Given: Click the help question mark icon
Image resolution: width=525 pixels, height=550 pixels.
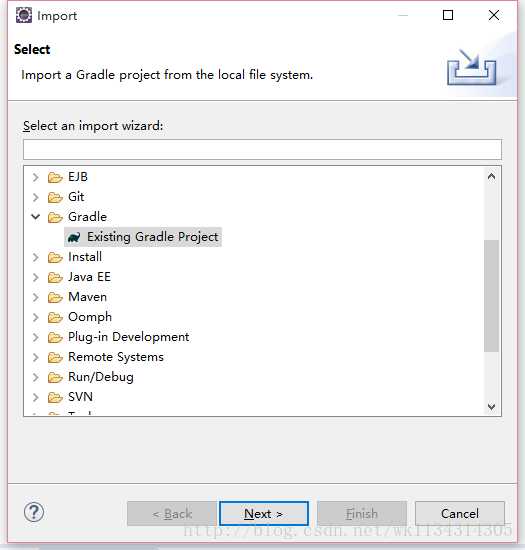Looking at the screenshot, I should [34, 512].
